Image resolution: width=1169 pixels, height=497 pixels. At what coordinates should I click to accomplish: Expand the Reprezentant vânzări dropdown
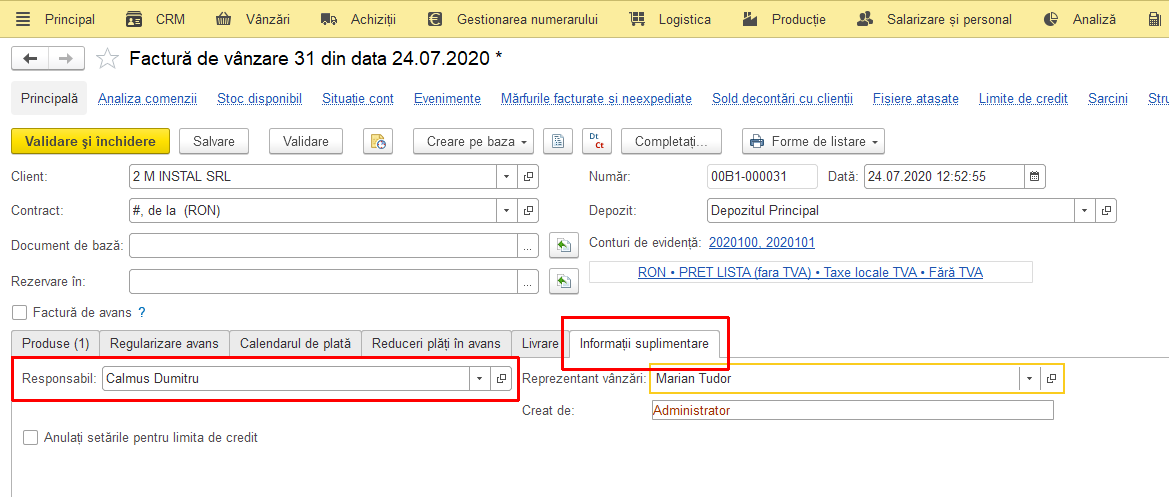(1030, 379)
